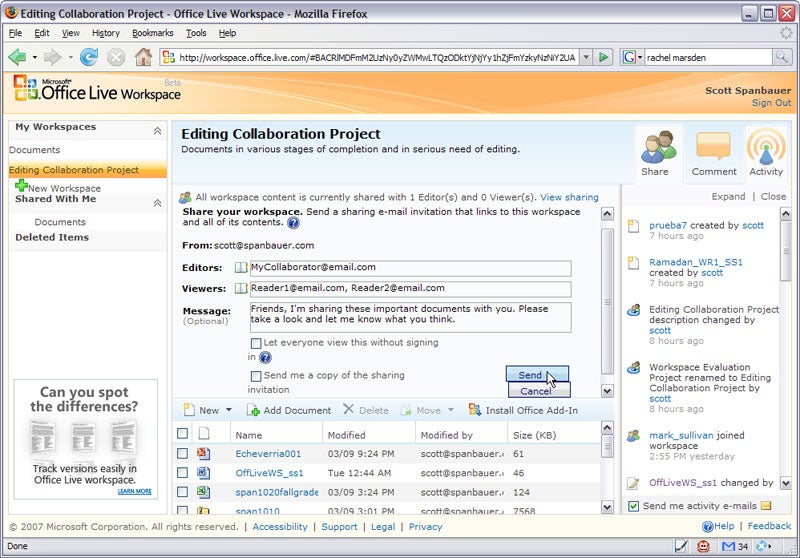This screenshot has height=558, width=800.
Task: Click the help icon after 'without signing in'
Action: click(265, 358)
